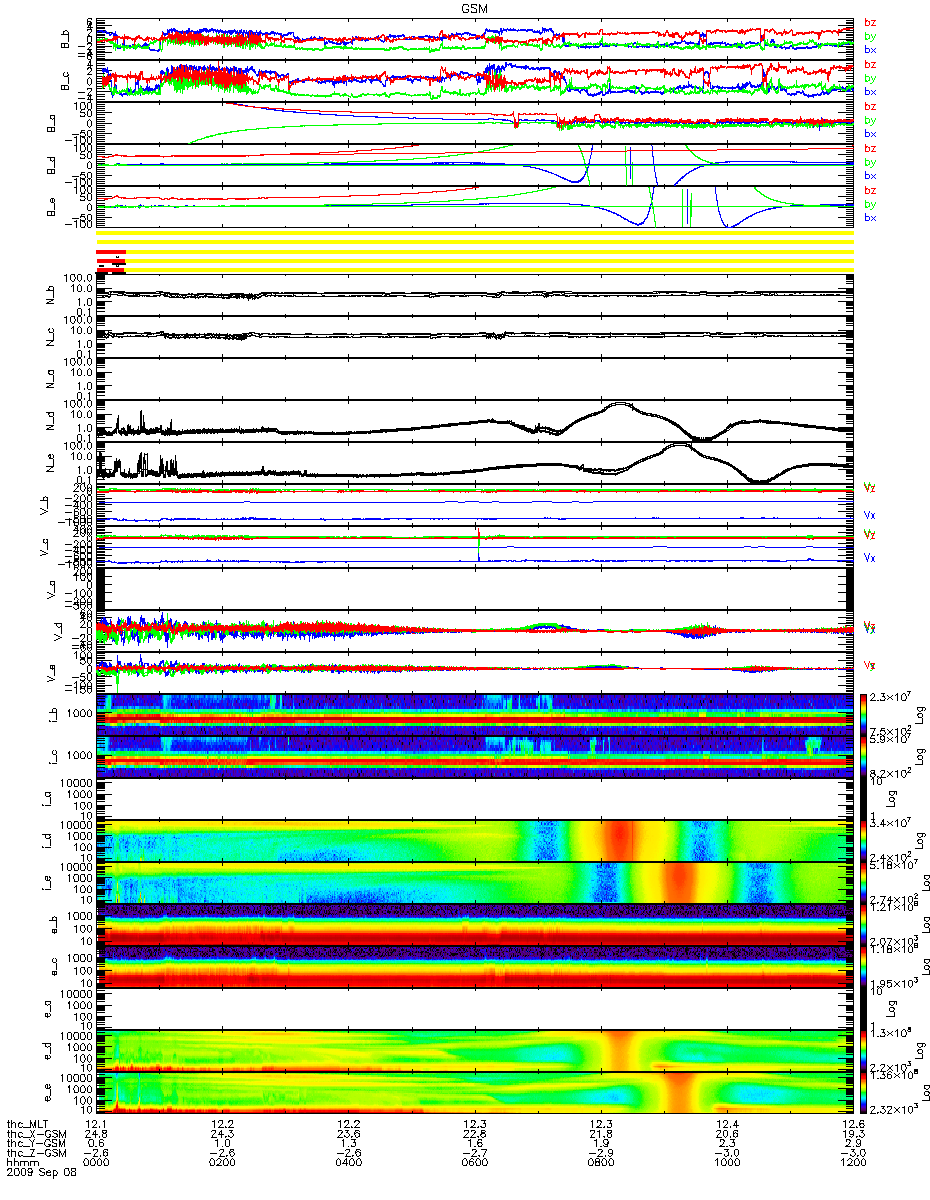Click the 0800 time tick label

[600, 1164]
